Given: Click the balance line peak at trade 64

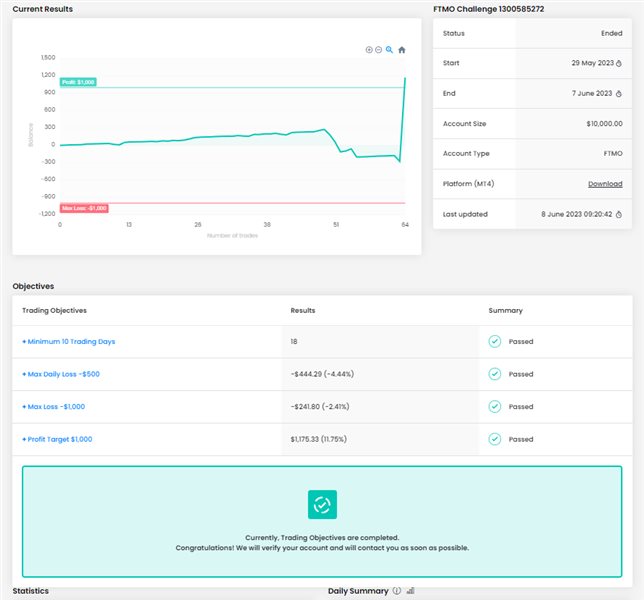Looking at the screenshot, I should [405, 78].
